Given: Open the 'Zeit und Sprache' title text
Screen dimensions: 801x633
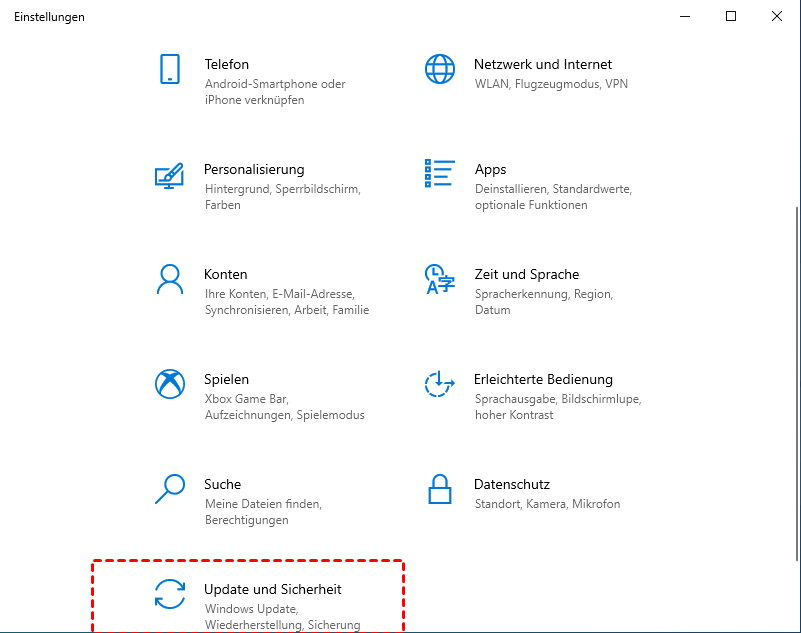Looking at the screenshot, I should coord(526,274).
